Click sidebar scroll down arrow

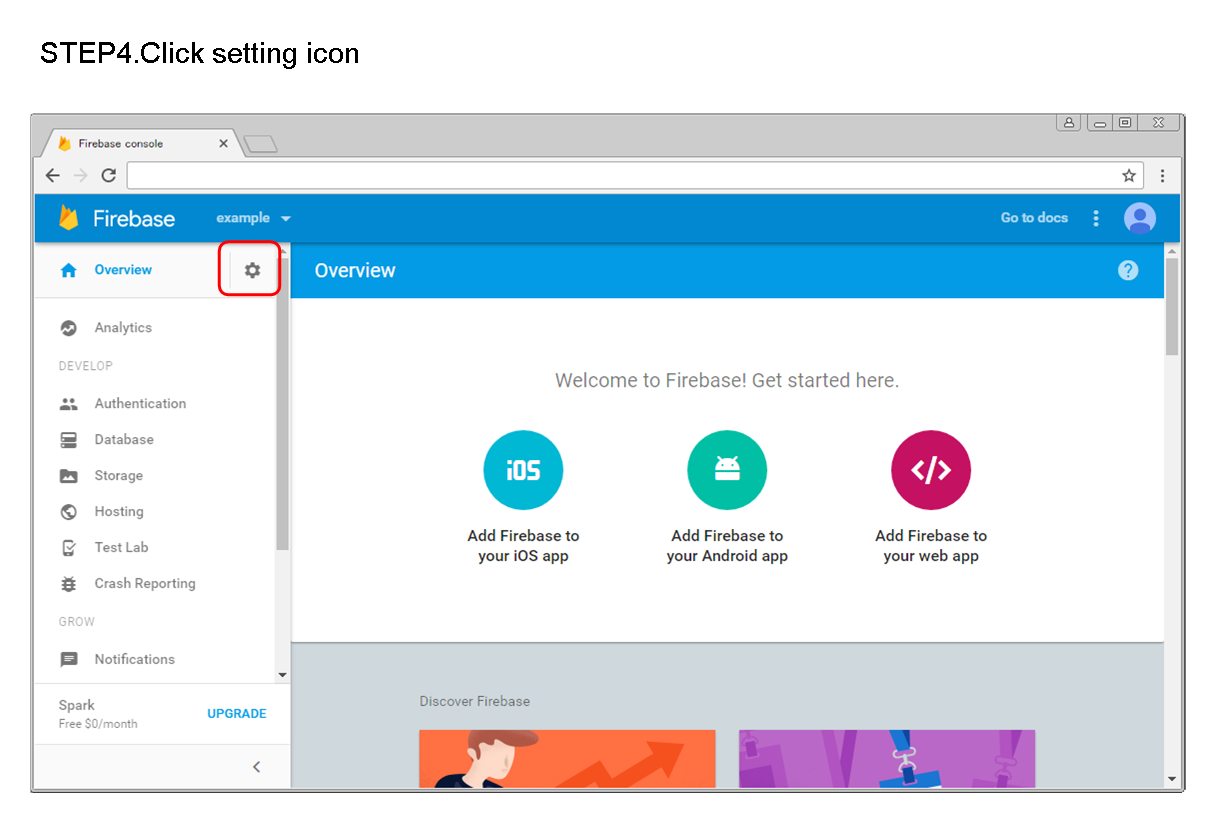point(282,675)
